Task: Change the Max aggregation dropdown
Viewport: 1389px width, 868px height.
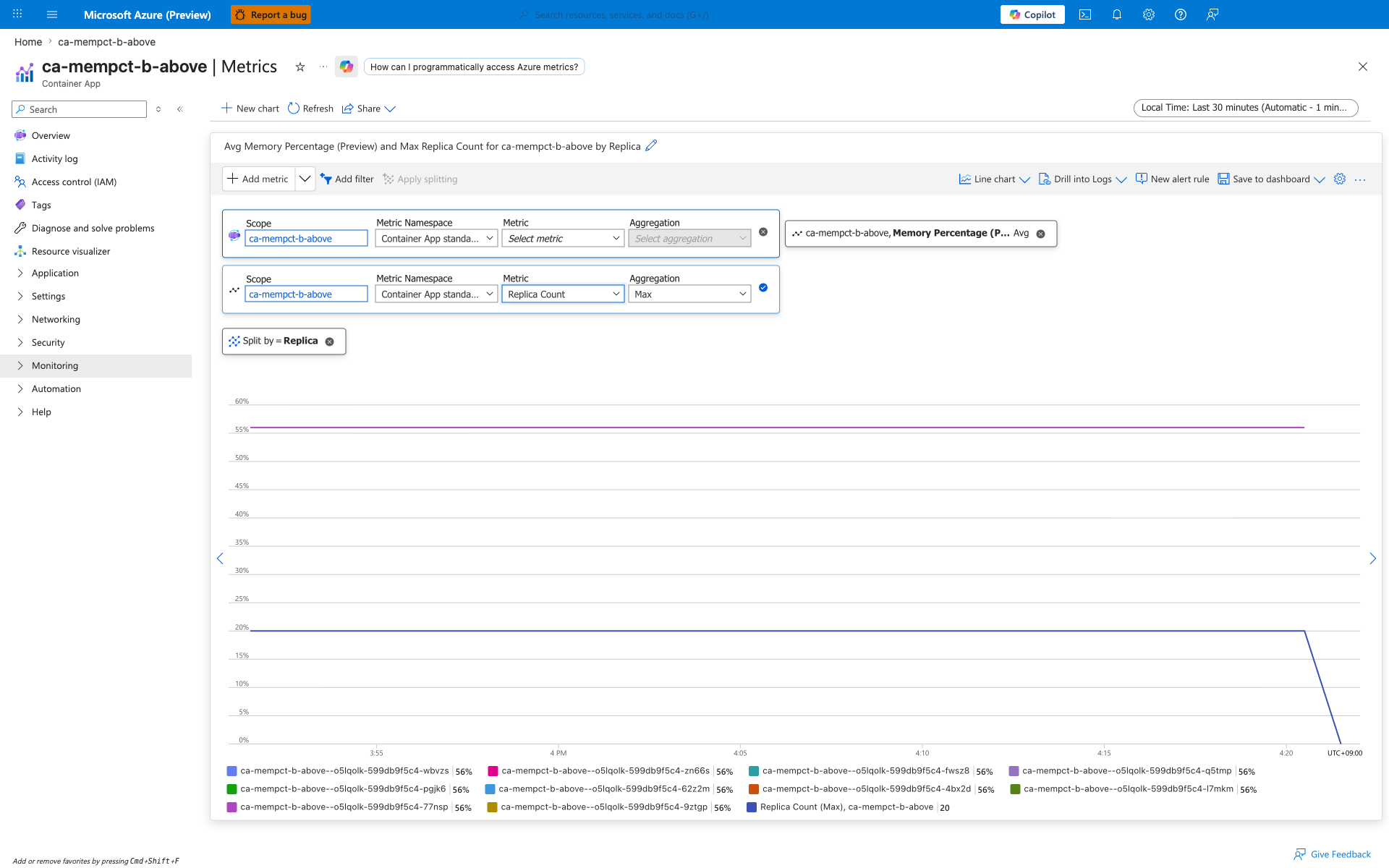Action: [689, 294]
